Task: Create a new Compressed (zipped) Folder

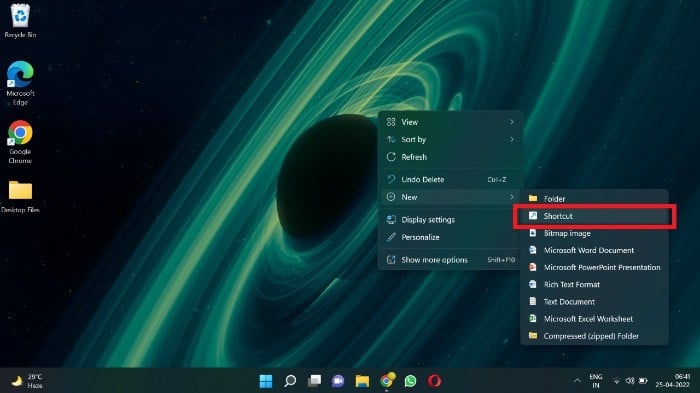Action: [x=594, y=336]
